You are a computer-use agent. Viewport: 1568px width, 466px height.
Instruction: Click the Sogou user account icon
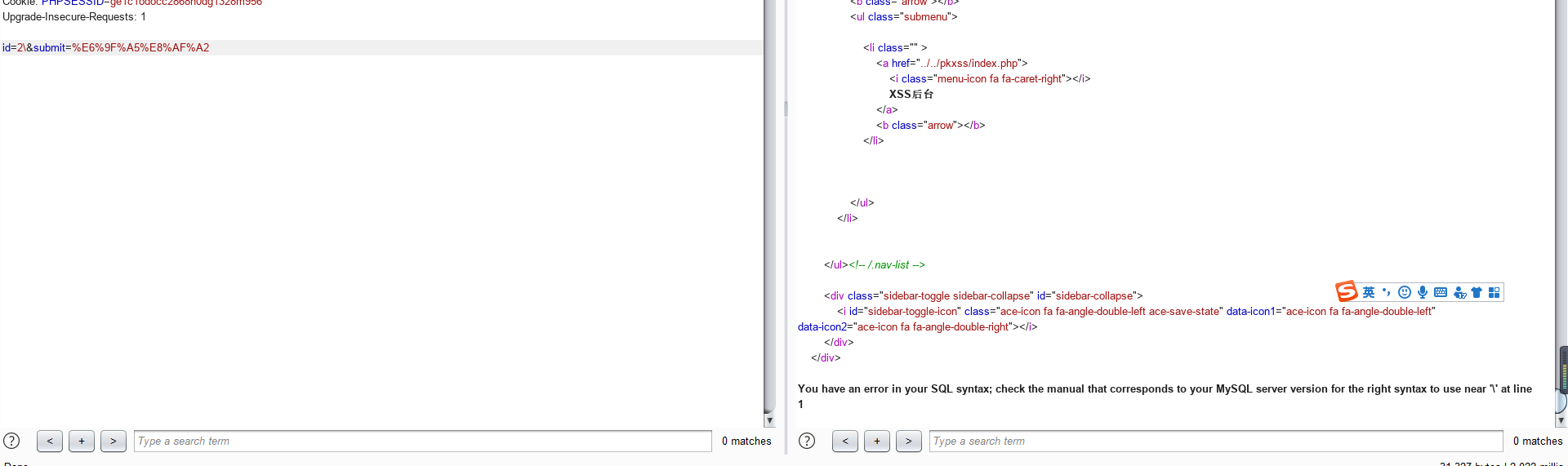[x=1459, y=292]
